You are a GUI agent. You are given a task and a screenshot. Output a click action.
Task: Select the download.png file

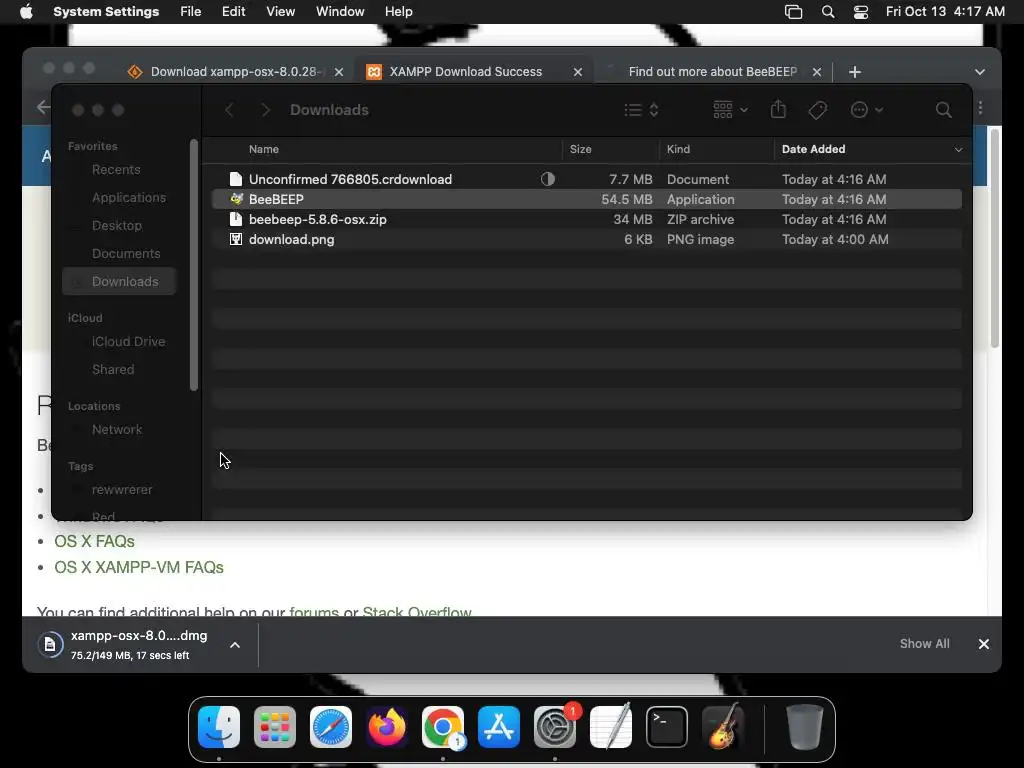tap(586, 240)
